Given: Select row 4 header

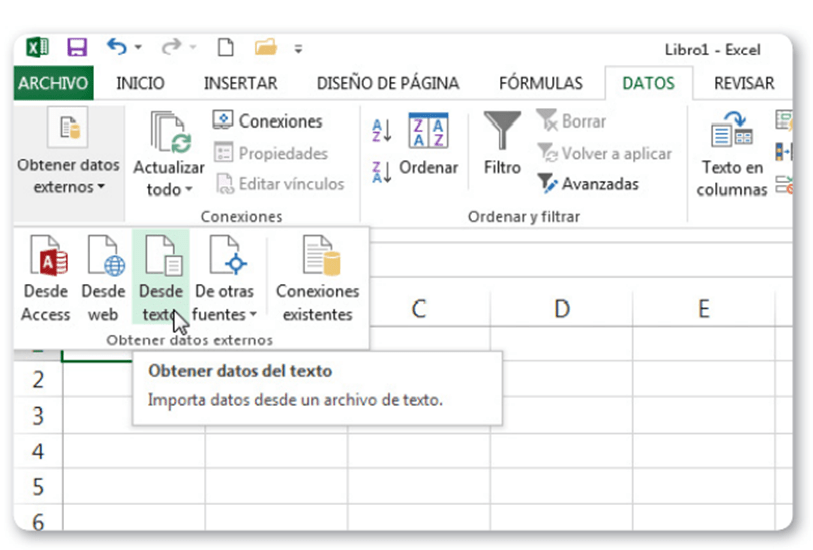Looking at the screenshot, I should (x=38, y=452).
